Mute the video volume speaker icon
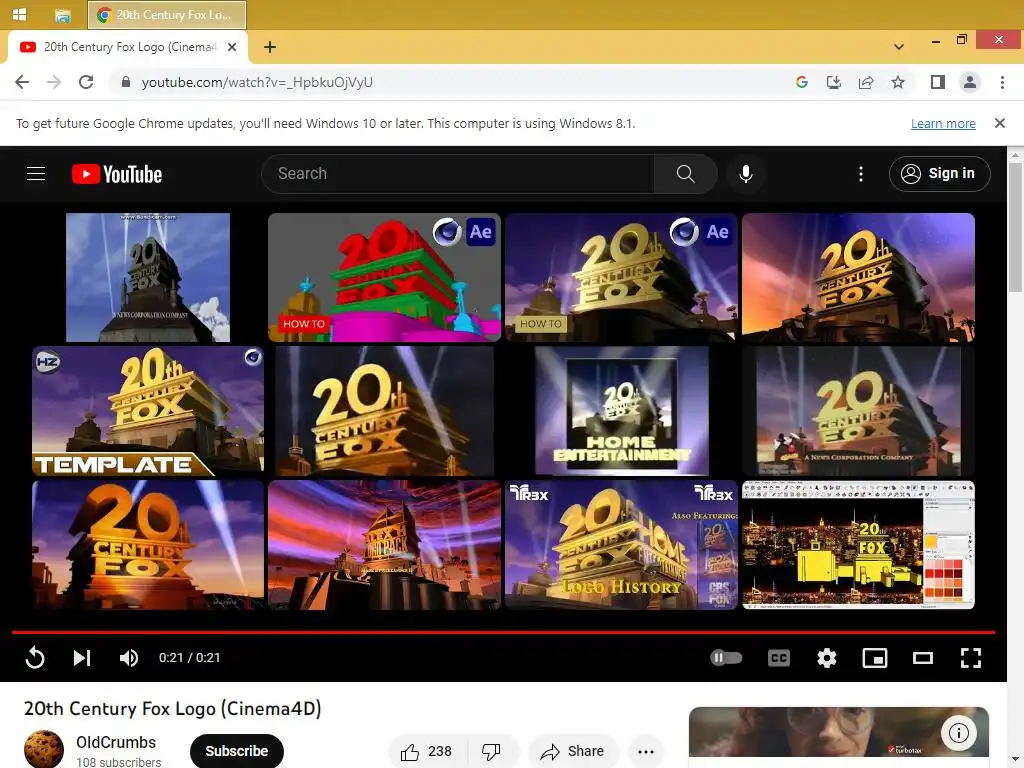This screenshot has width=1024, height=768. point(129,658)
